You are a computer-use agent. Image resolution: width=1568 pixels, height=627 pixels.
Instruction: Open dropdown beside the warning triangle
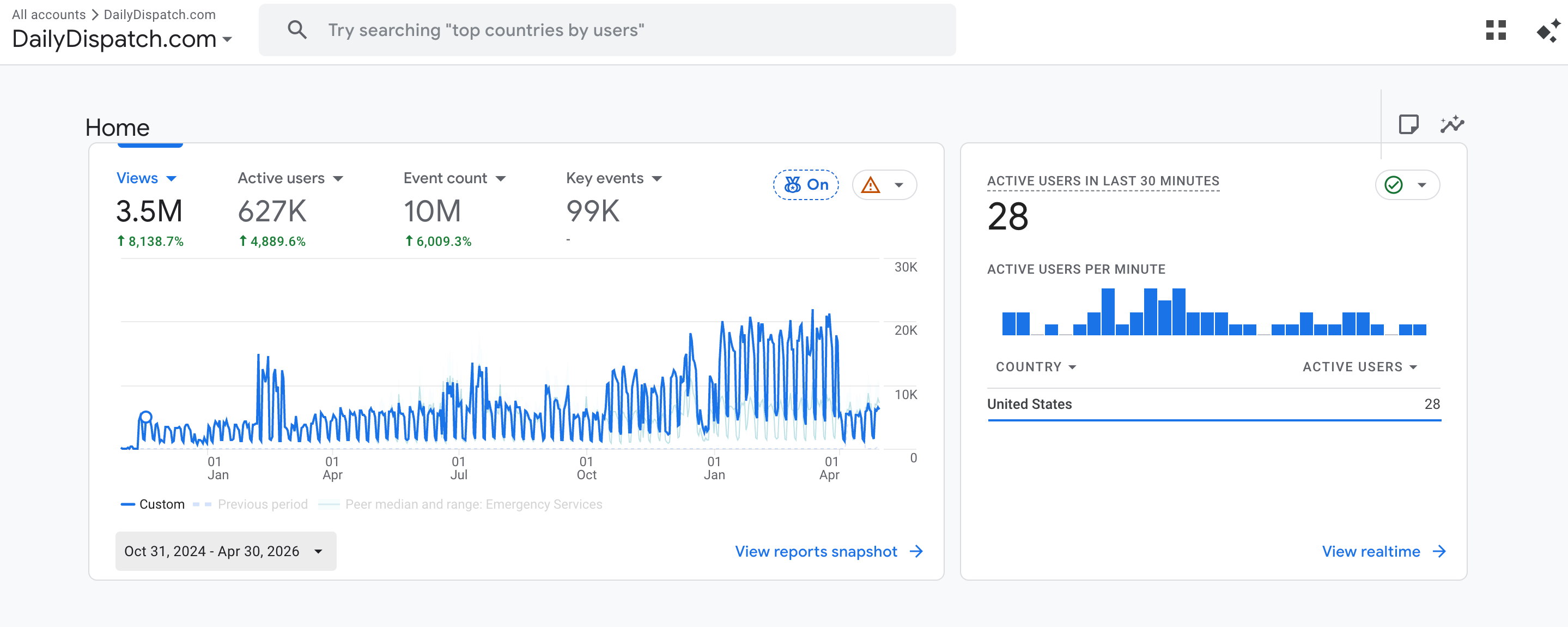point(898,185)
